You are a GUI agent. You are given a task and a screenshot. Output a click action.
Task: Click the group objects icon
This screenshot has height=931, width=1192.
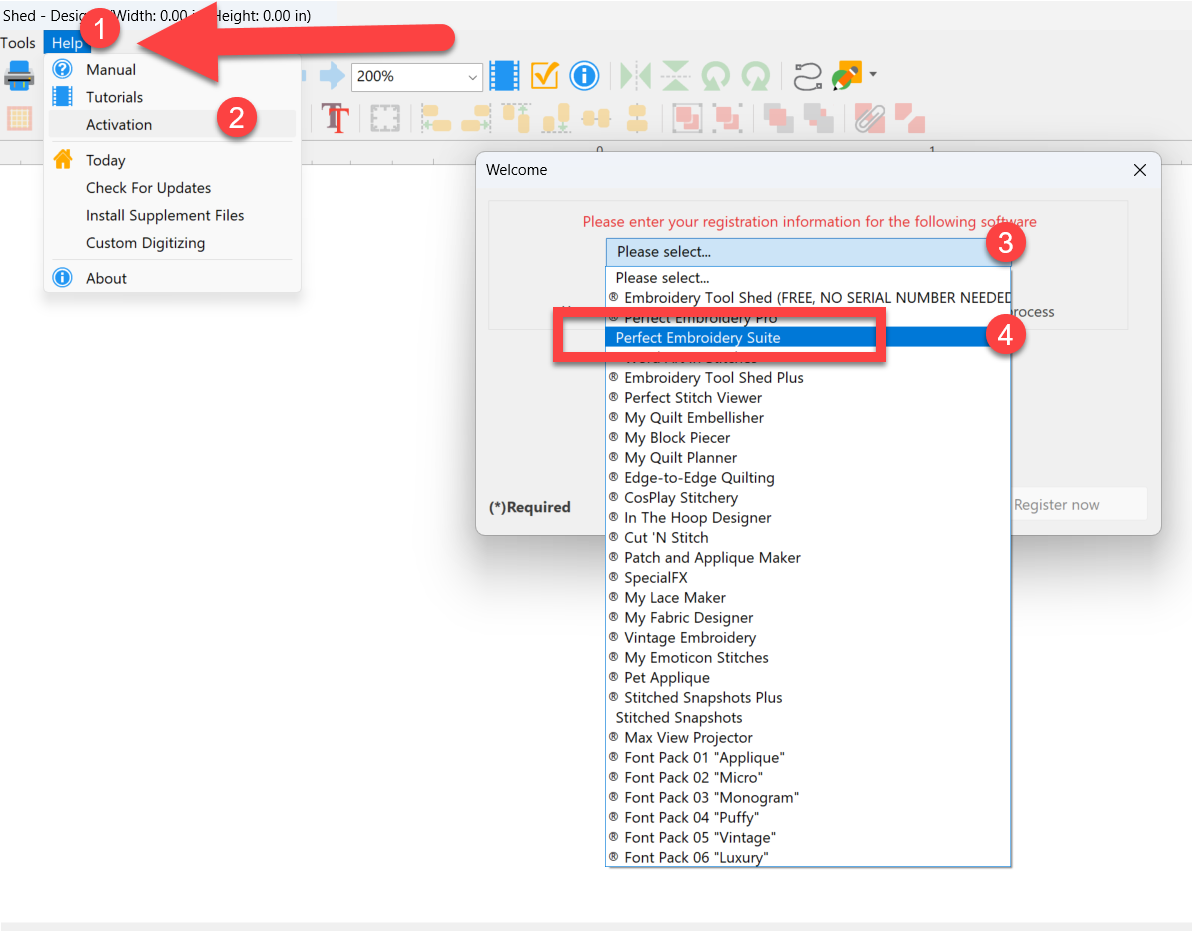coord(687,119)
